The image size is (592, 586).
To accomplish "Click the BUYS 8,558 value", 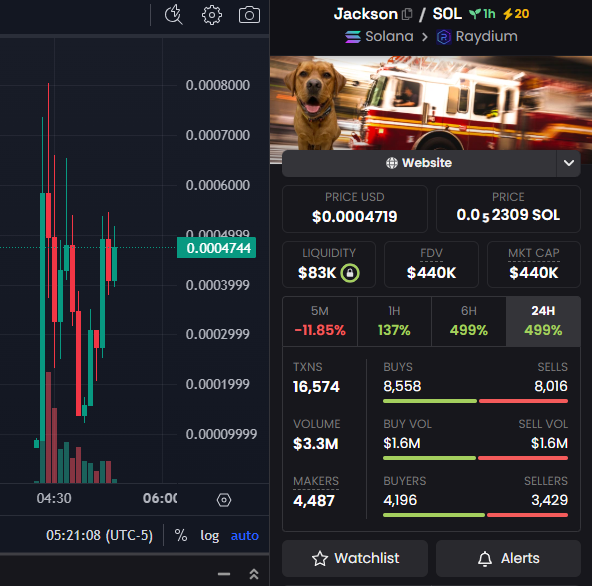I will tap(402, 386).
